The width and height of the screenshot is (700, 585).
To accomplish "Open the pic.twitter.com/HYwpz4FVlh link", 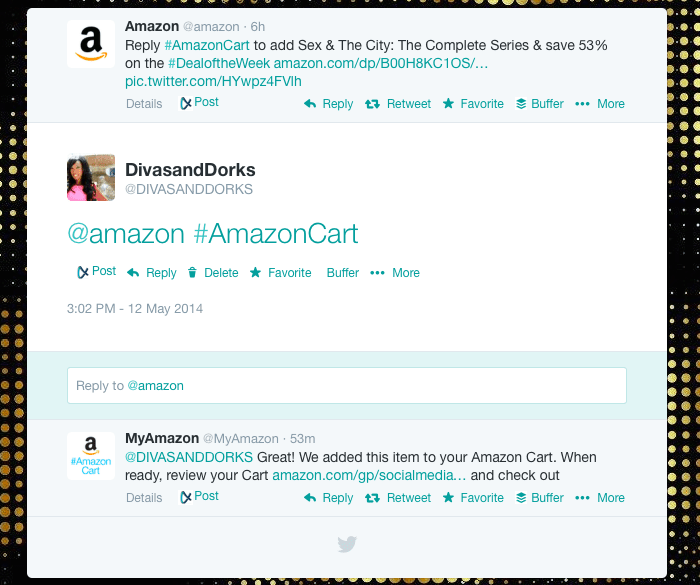I will click(x=213, y=80).
